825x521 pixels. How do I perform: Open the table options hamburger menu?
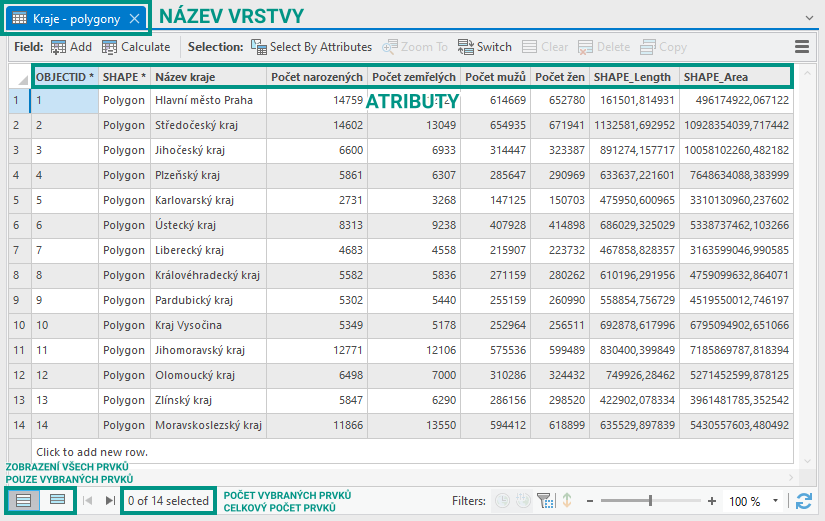coord(802,47)
